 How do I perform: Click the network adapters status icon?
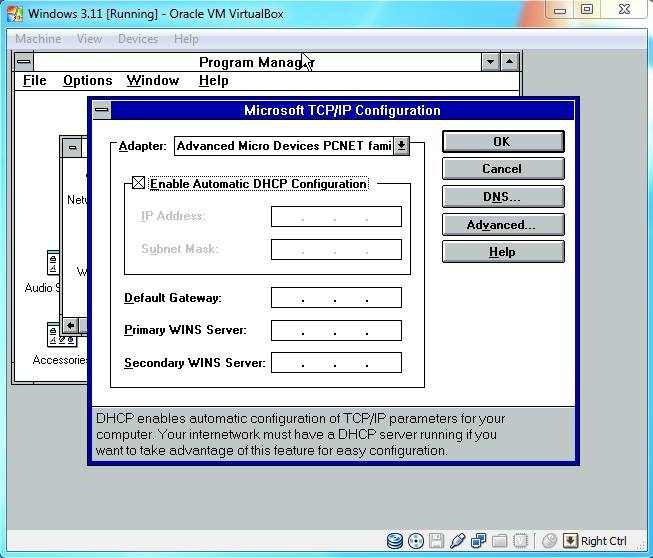(479, 541)
